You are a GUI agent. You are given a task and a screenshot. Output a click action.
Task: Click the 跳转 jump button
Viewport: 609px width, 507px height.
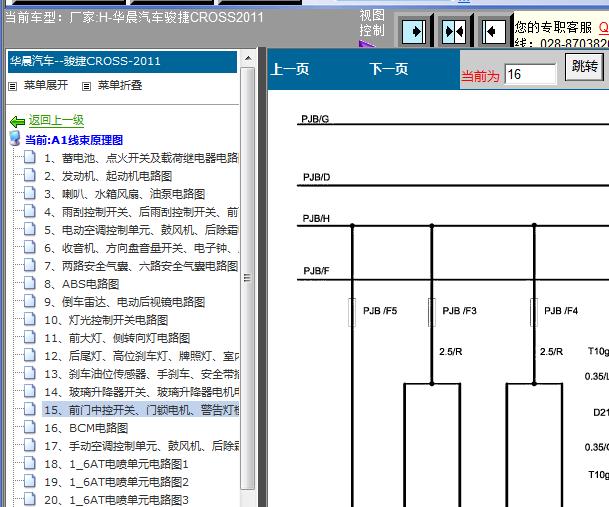point(584,67)
